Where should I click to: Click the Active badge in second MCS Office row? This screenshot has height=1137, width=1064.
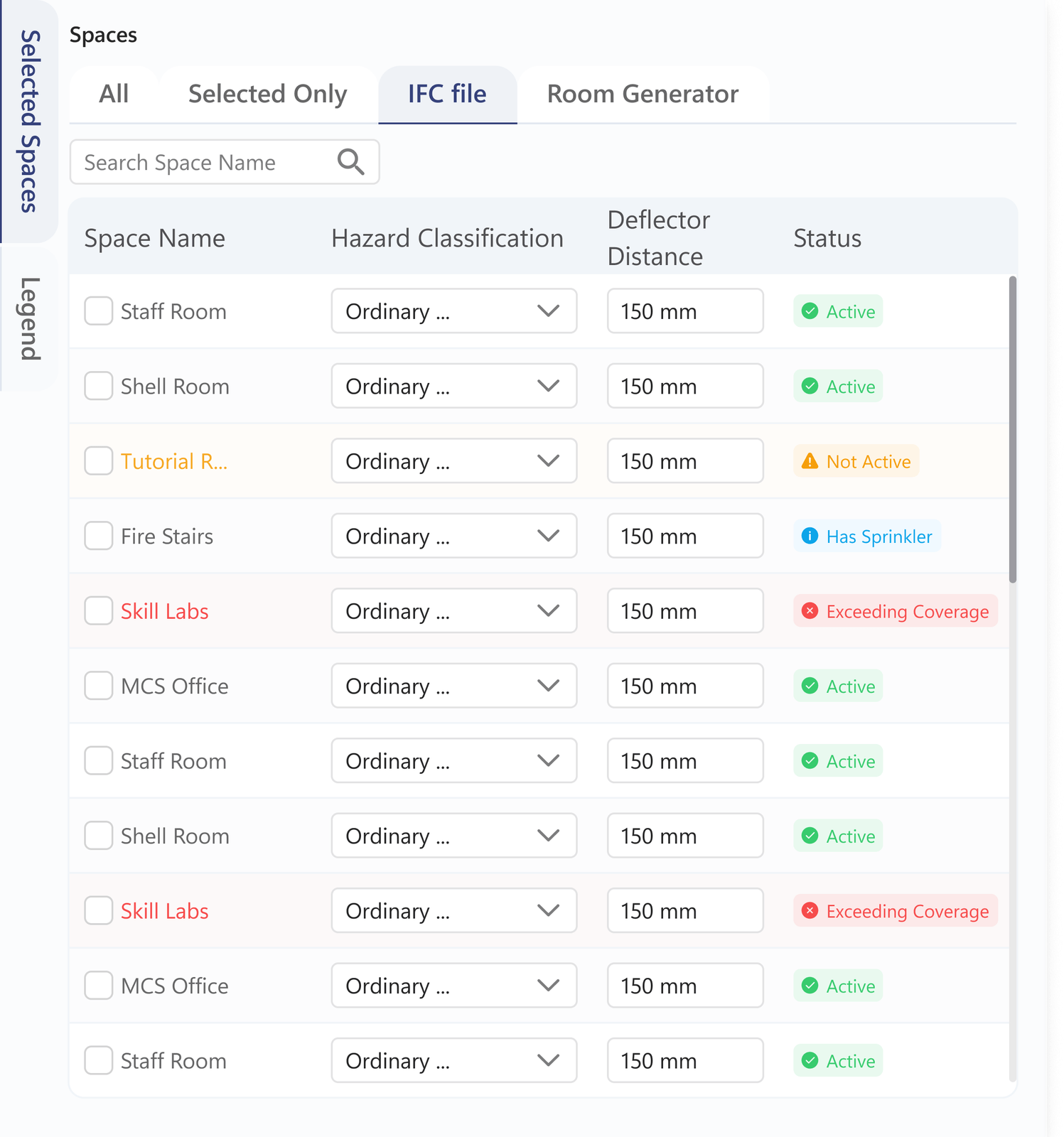coord(838,986)
